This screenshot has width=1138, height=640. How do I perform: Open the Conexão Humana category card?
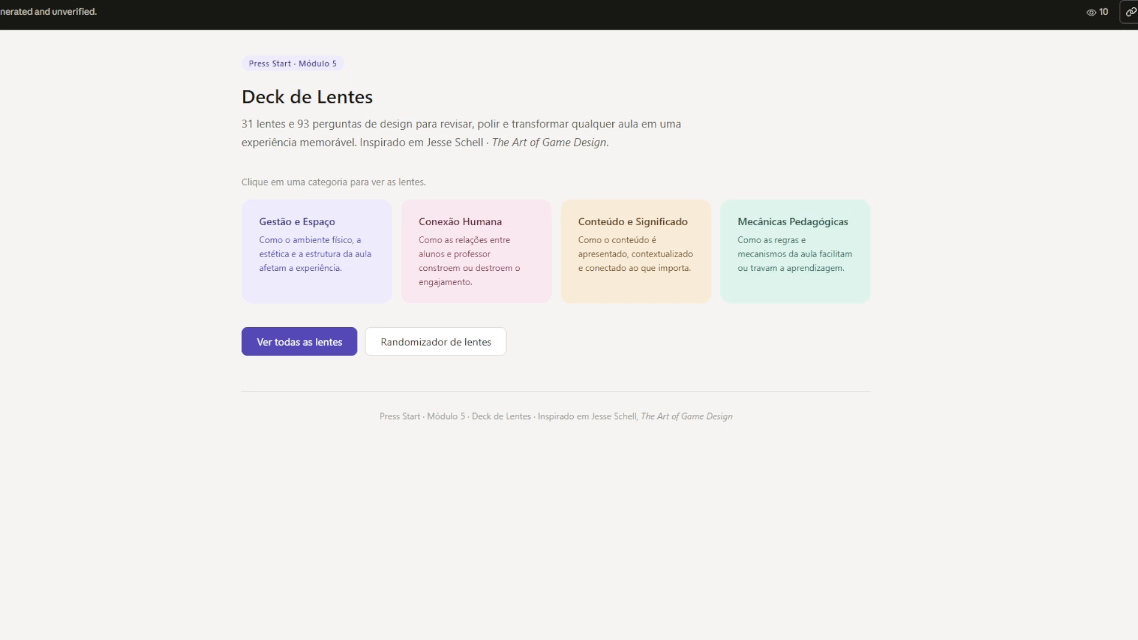(476, 251)
